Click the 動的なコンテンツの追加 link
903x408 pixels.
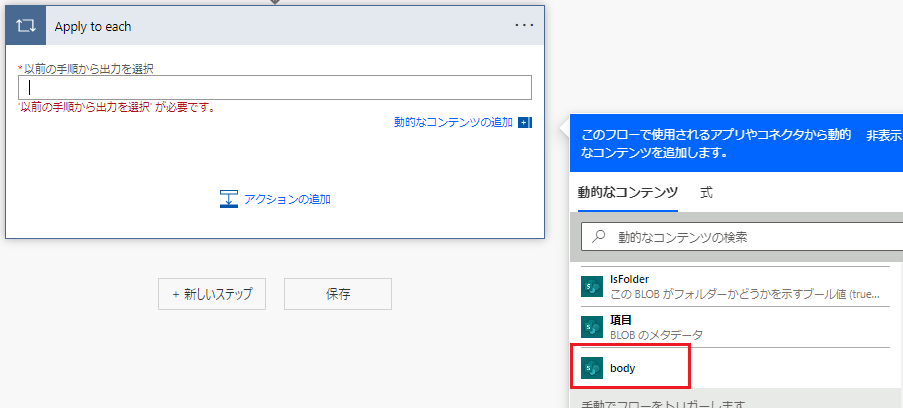pyautogui.click(x=453, y=122)
